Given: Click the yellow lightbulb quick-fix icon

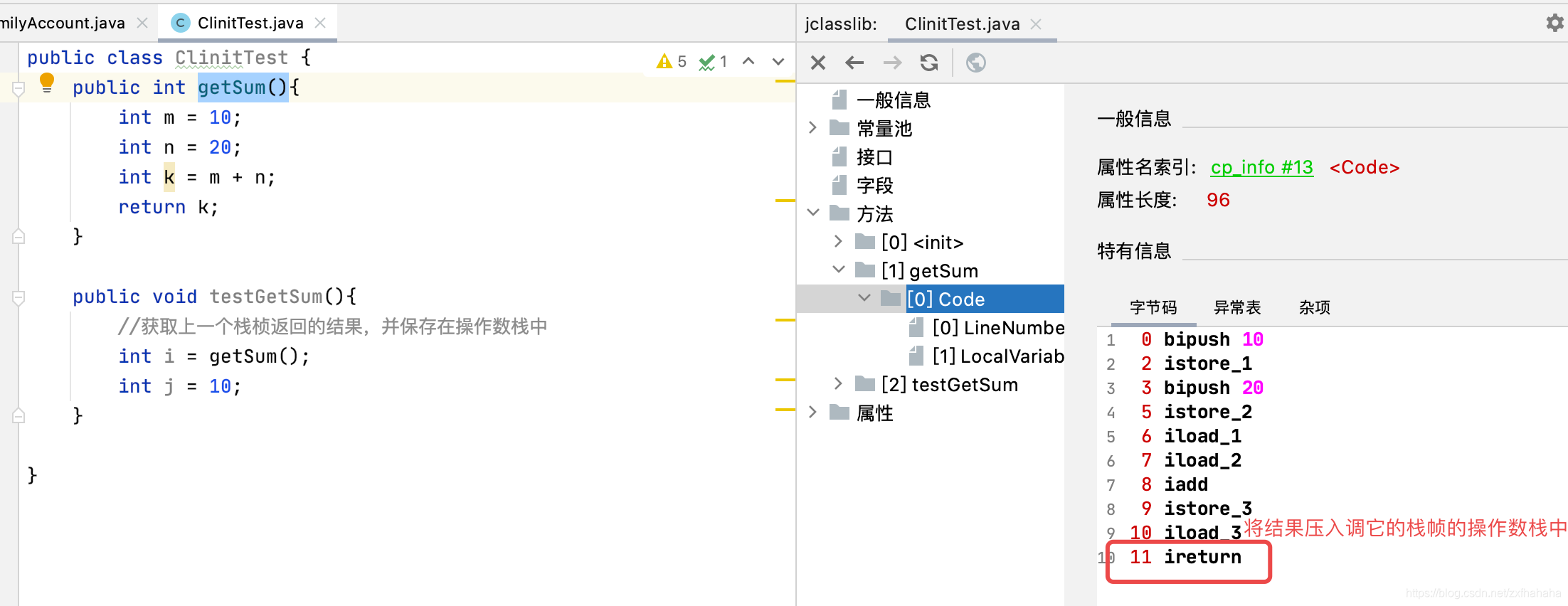Looking at the screenshot, I should [x=47, y=83].
